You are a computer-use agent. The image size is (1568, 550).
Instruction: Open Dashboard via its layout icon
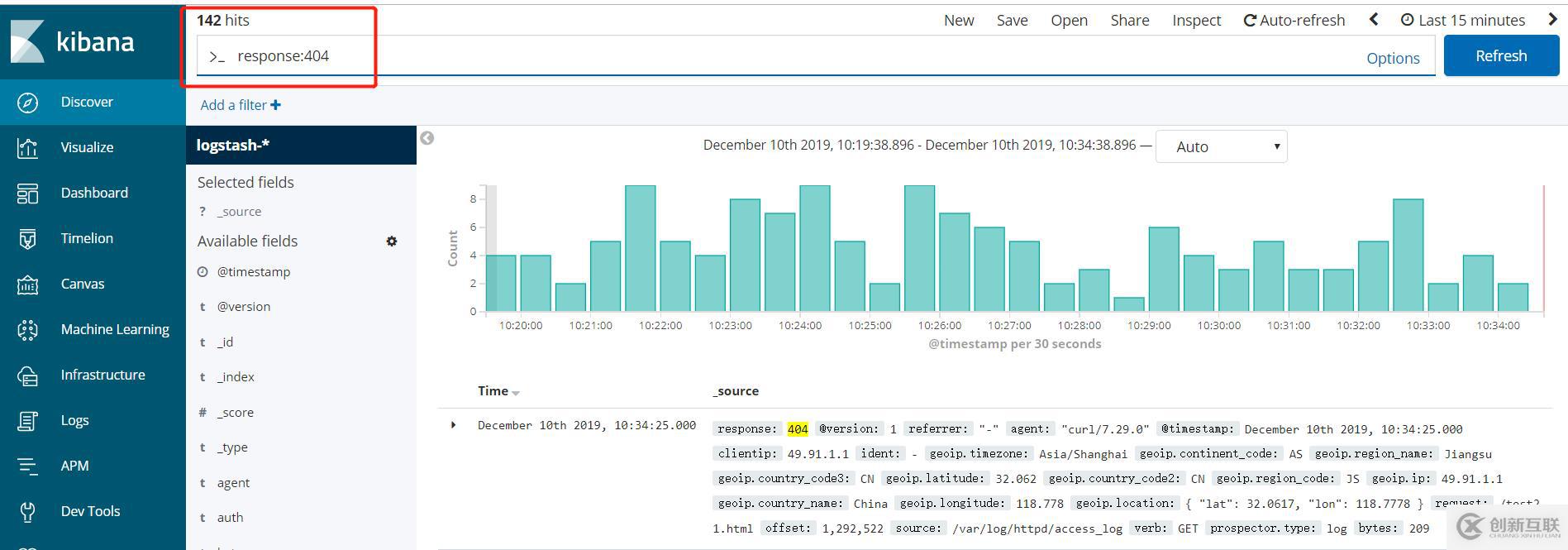pyautogui.click(x=27, y=194)
